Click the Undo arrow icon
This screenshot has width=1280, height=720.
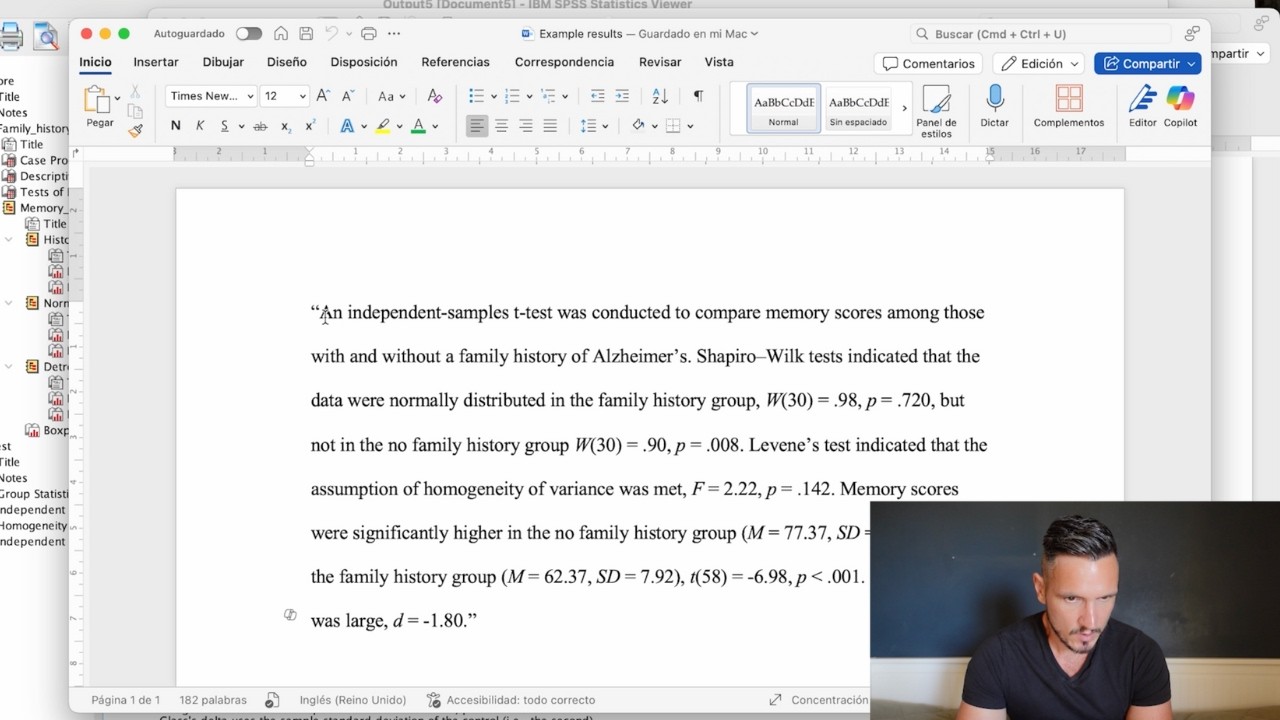332,34
